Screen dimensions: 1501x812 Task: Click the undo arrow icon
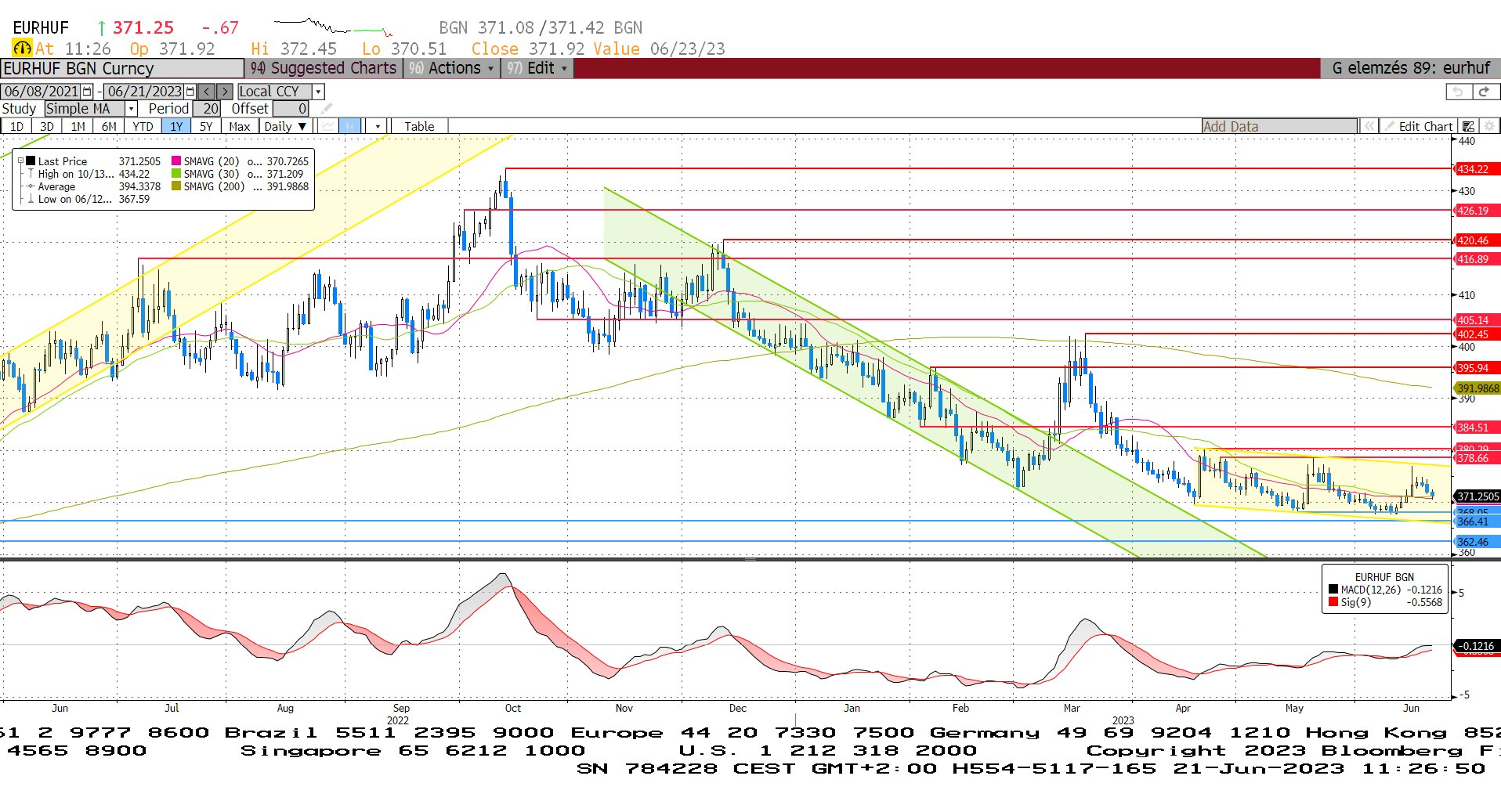pyautogui.click(x=1458, y=92)
